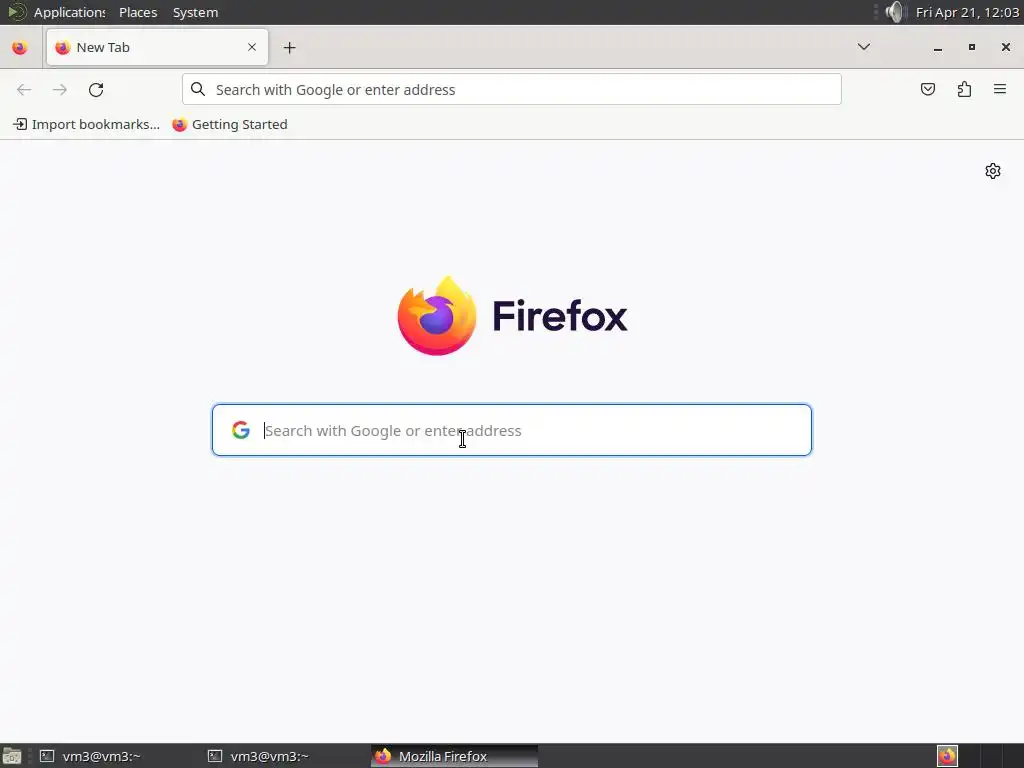Close the Firefox window
Screen dimensions: 1024x768
(x=1006, y=47)
